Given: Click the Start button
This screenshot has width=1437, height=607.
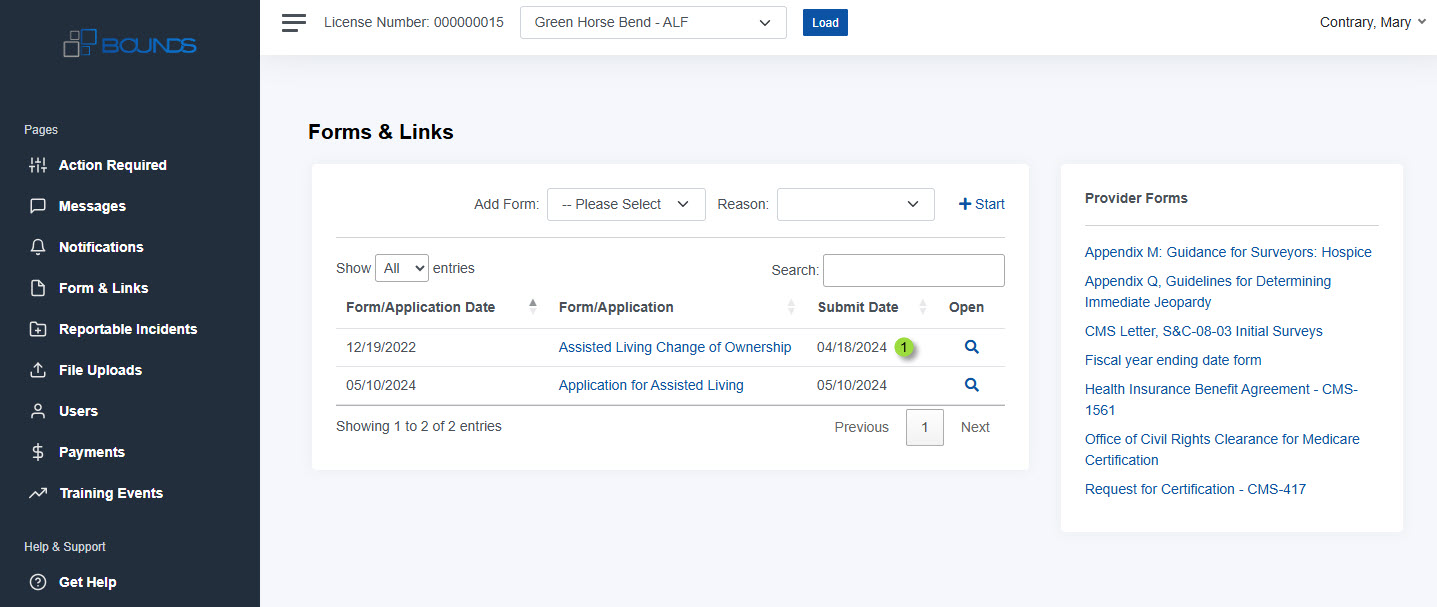Looking at the screenshot, I should pos(982,204).
